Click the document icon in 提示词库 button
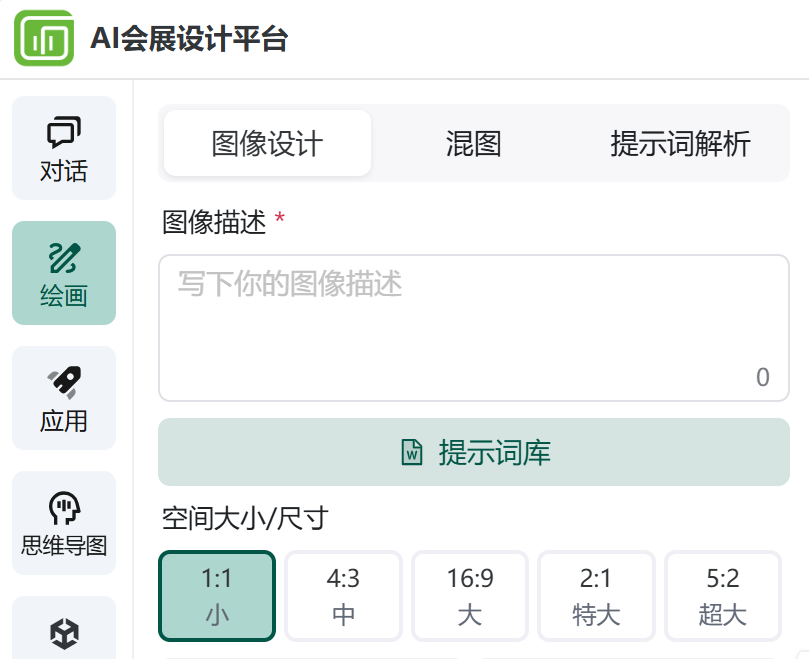This screenshot has height=659, width=809. coord(412,452)
